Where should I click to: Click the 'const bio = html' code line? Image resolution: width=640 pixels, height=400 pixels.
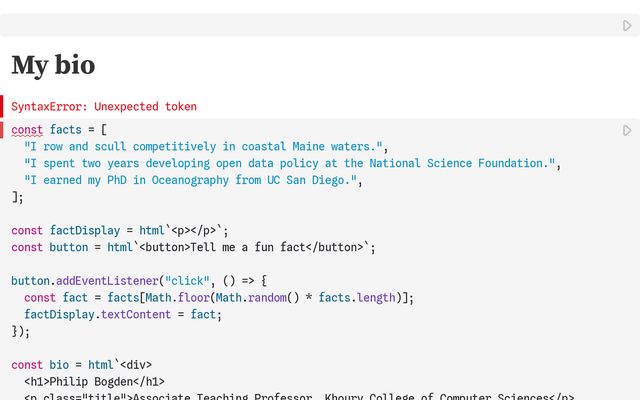82,364
